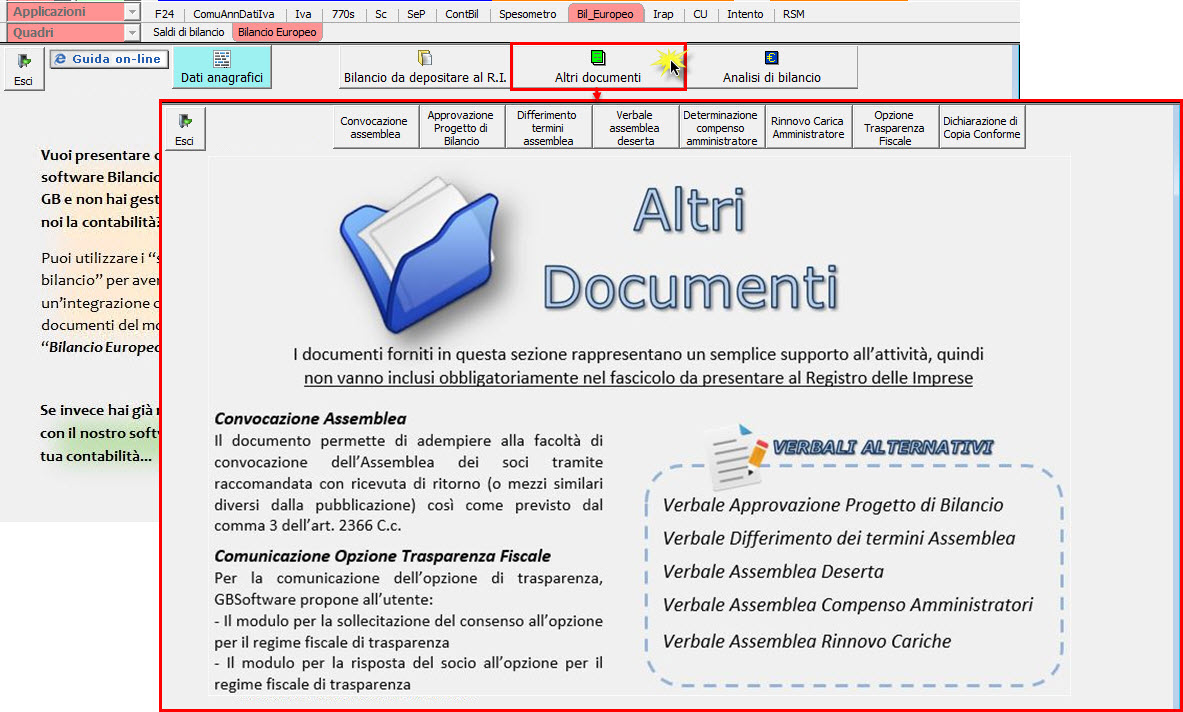
Task: Open Approvazione Progetto di Bilancio document
Action: [461, 128]
